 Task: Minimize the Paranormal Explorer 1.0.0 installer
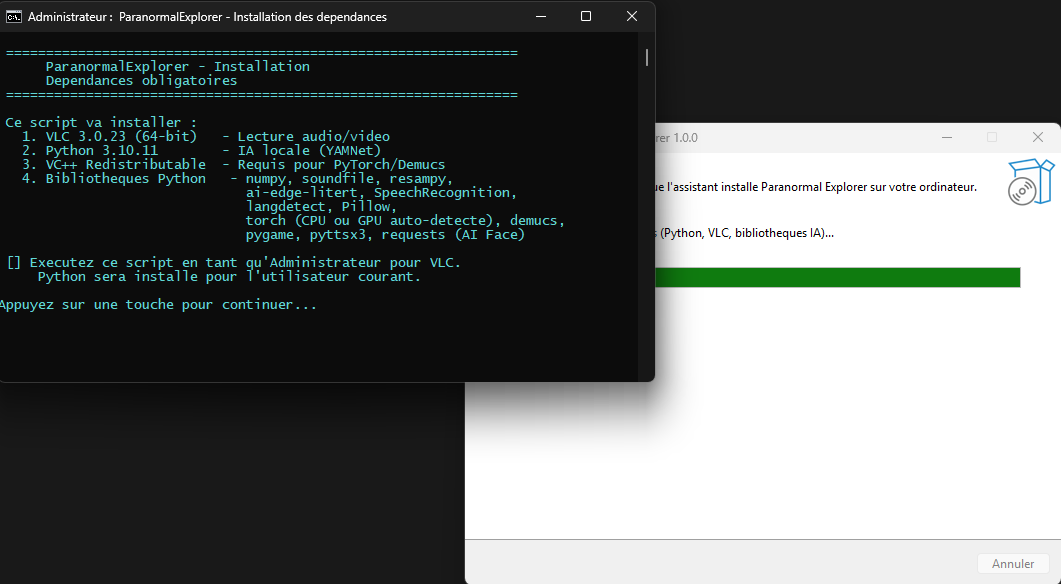946,137
